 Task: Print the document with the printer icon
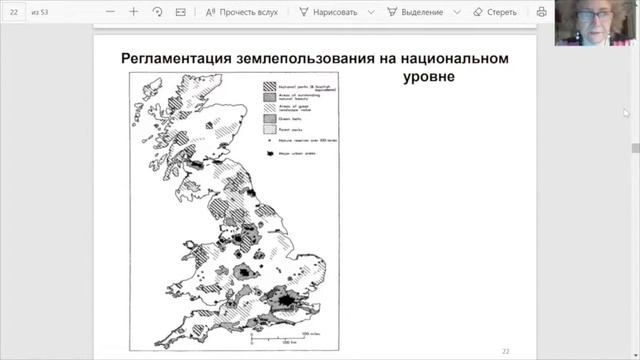click(542, 12)
